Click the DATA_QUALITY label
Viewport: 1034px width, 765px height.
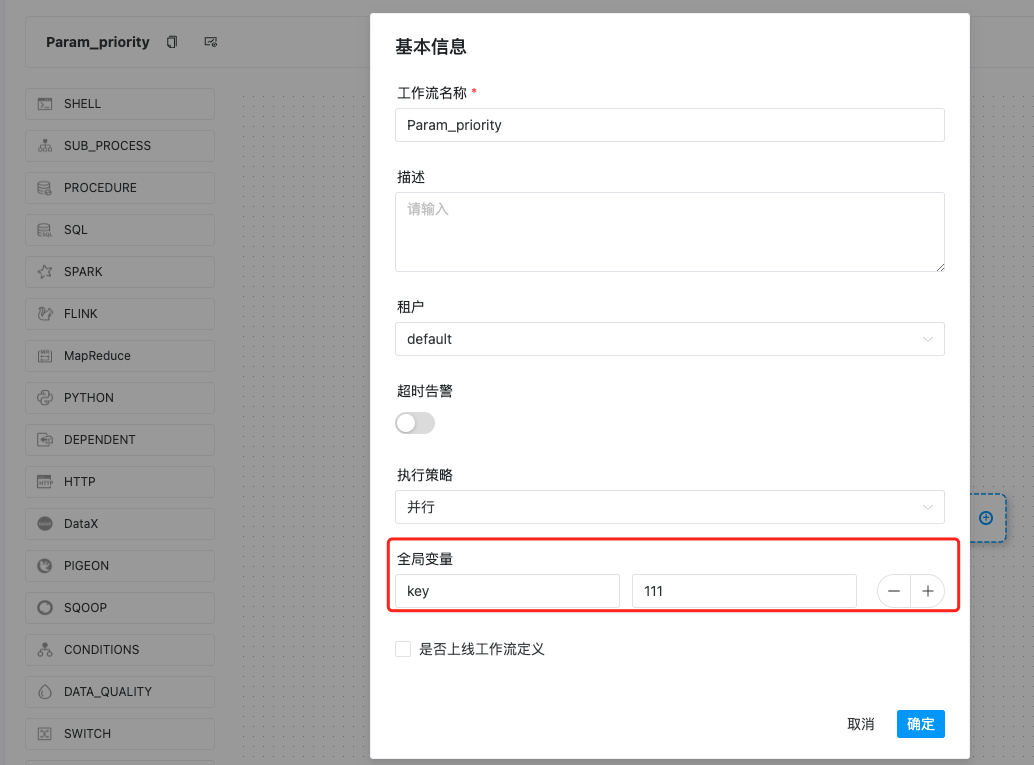pos(107,692)
